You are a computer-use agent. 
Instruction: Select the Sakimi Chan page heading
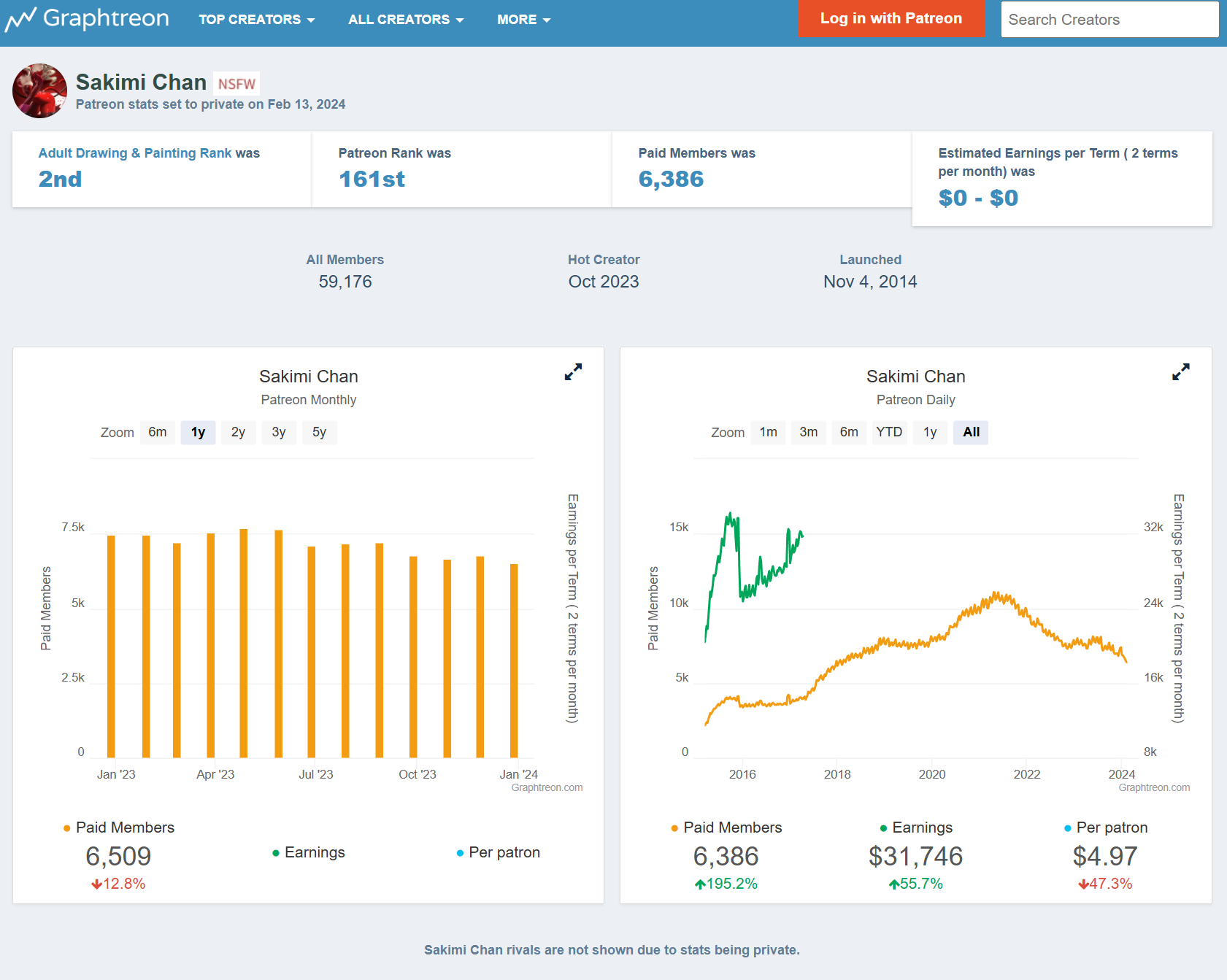(x=141, y=82)
